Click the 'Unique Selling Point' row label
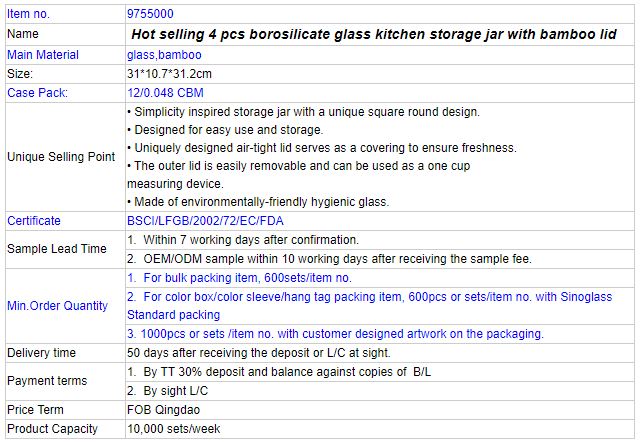 coord(61,157)
